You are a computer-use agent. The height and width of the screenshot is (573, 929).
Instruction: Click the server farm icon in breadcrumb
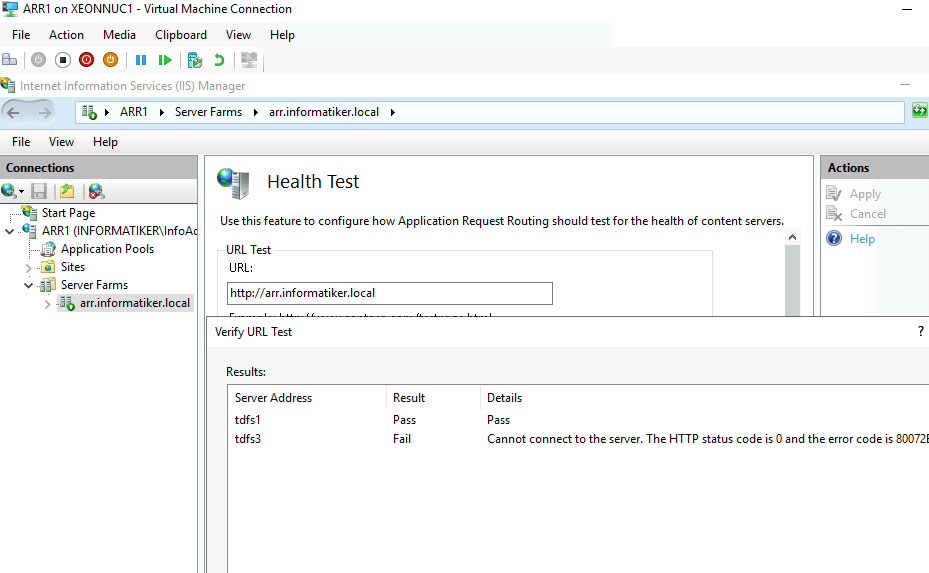click(89, 112)
